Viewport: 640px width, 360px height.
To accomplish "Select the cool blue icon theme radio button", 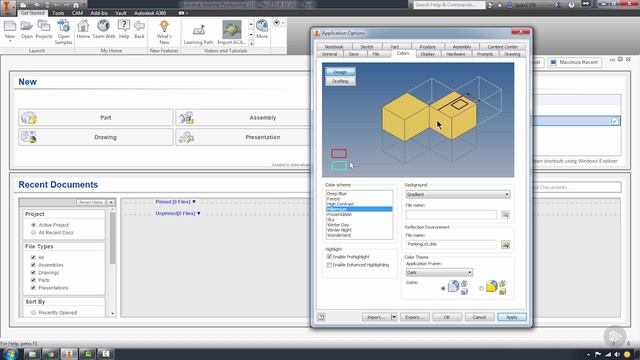I will tap(443, 289).
